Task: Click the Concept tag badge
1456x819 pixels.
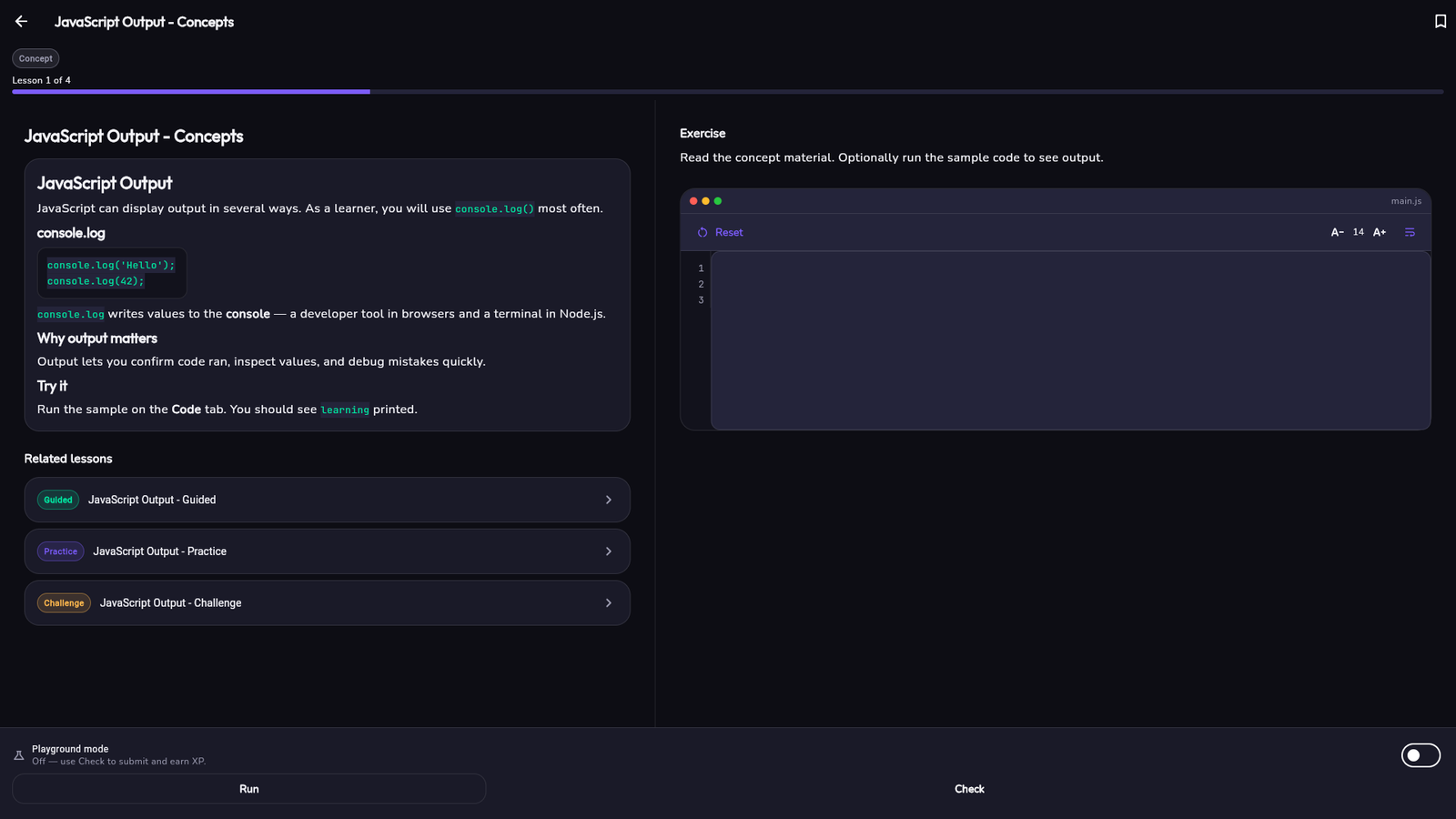Action: tap(35, 58)
